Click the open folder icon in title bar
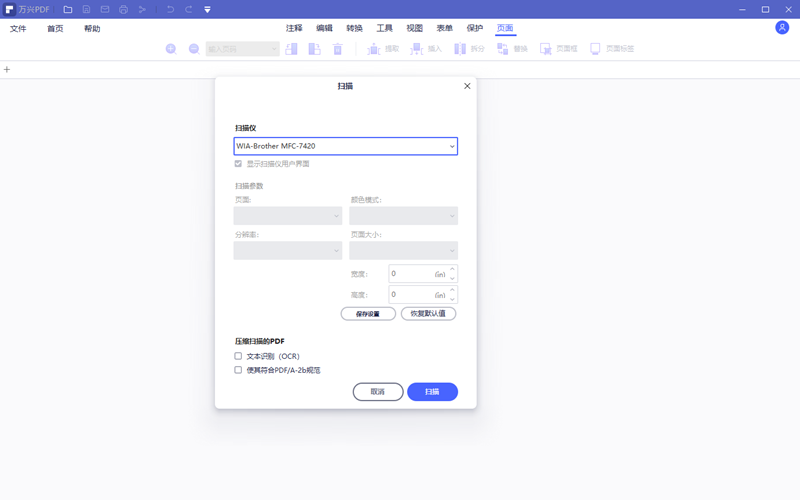Viewport: 800px width, 500px height. [x=67, y=9]
